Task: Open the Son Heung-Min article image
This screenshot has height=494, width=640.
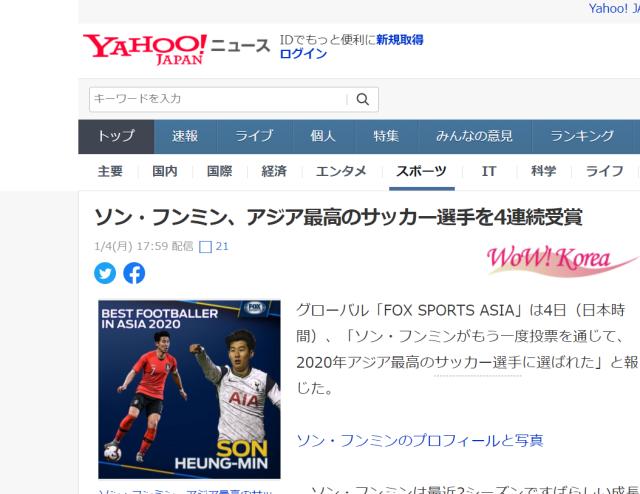Action: click(x=189, y=389)
